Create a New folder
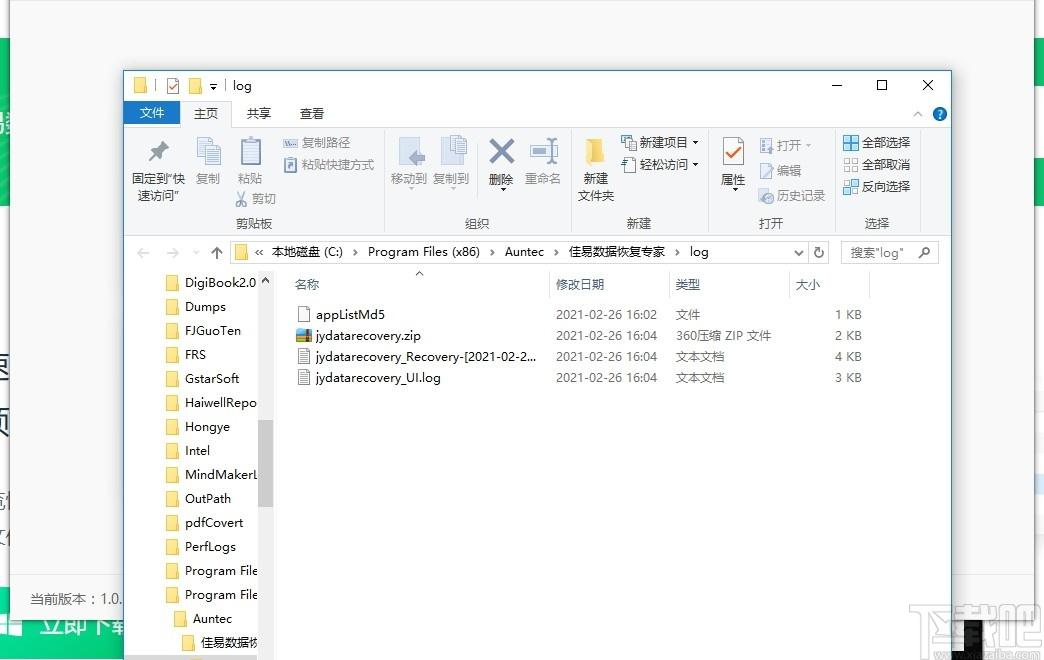 (595, 169)
